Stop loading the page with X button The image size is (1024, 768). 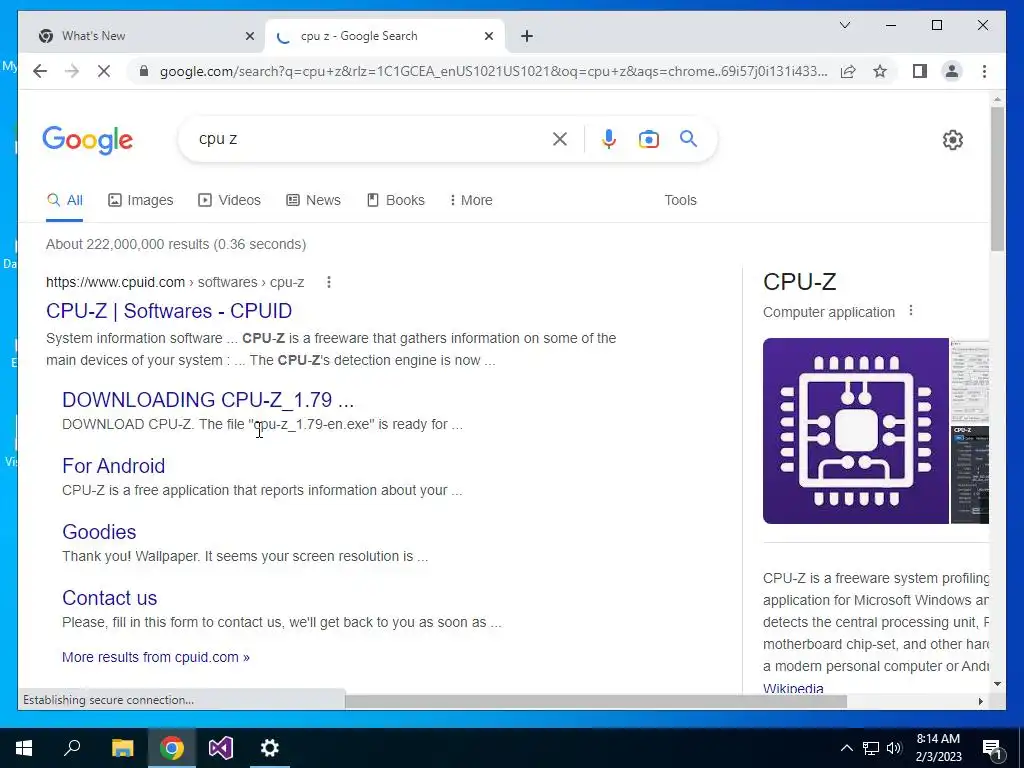tap(104, 71)
